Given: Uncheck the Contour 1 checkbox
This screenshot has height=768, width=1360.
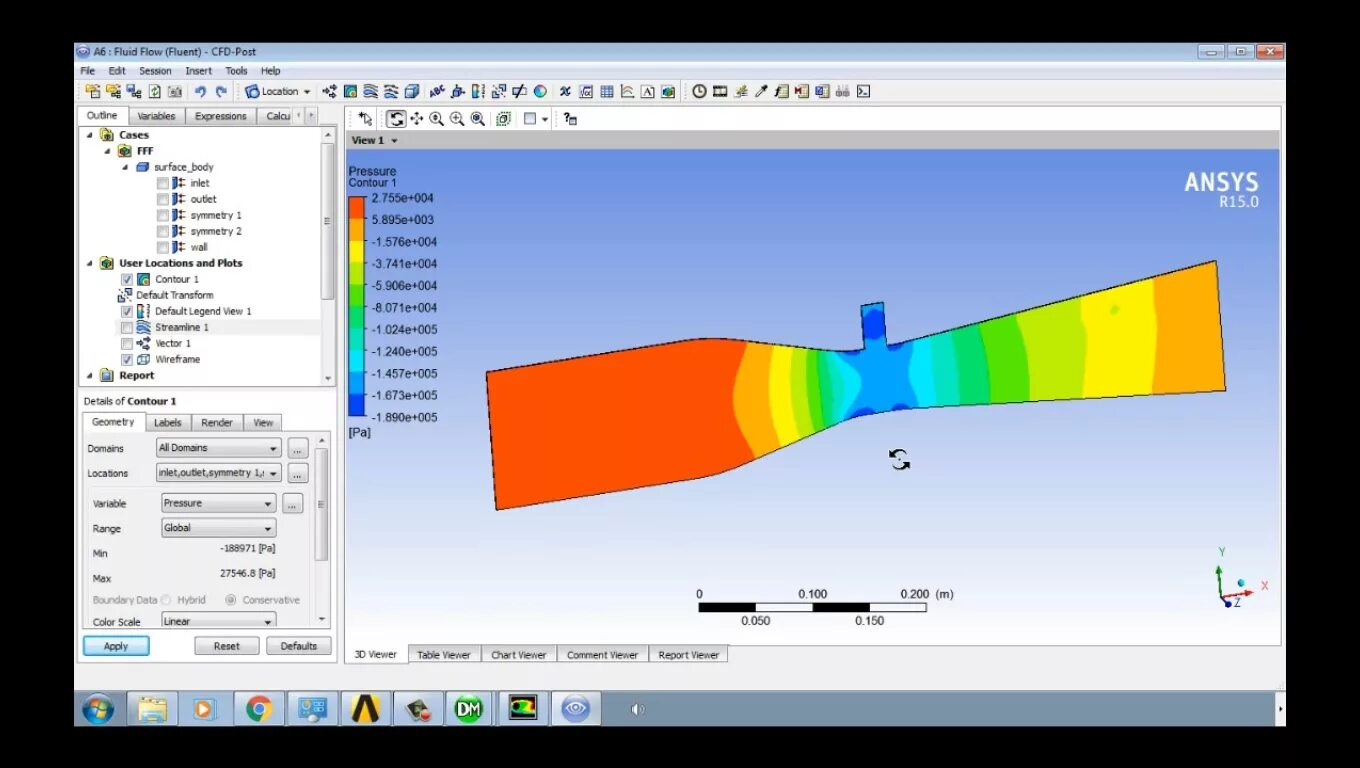Looking at the screenshot, I should [127, 279].
